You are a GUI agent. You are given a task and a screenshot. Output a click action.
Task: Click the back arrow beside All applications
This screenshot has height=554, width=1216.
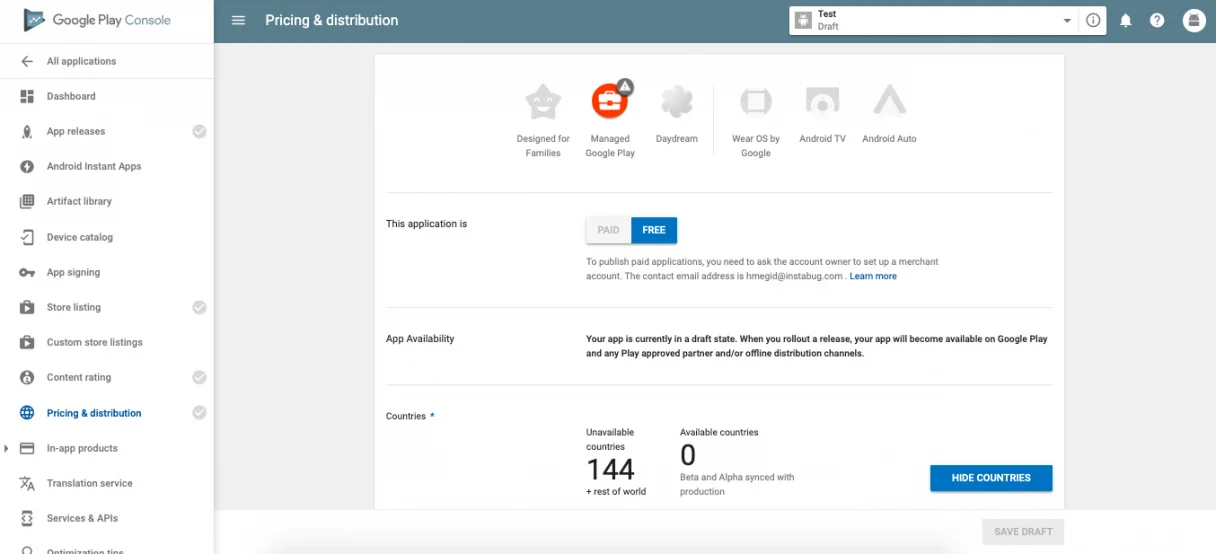27,61
